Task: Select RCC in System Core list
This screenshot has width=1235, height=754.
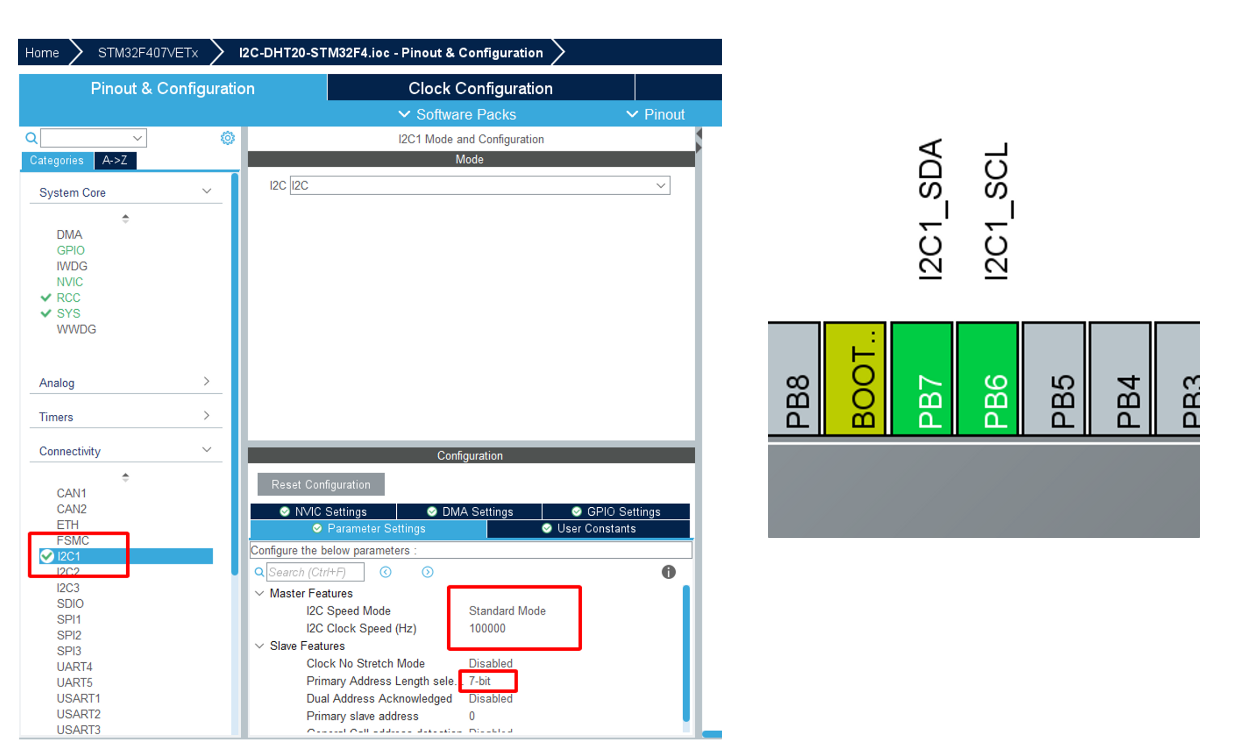Action: pos(68,298)
